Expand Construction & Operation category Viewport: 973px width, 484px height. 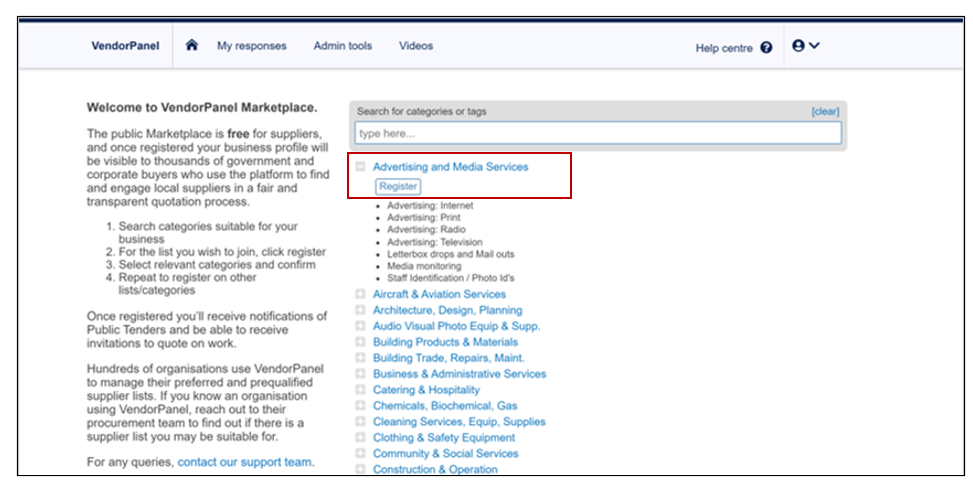[x=361, y=469]
